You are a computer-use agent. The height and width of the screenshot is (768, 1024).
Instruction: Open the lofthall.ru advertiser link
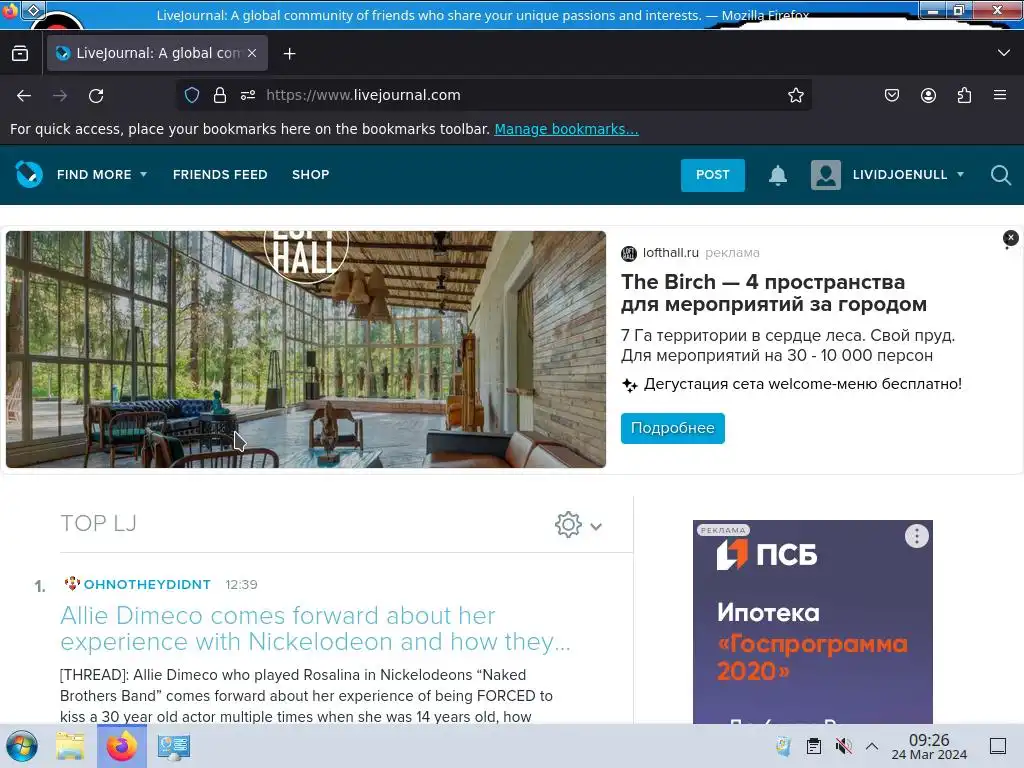point(671,253)
